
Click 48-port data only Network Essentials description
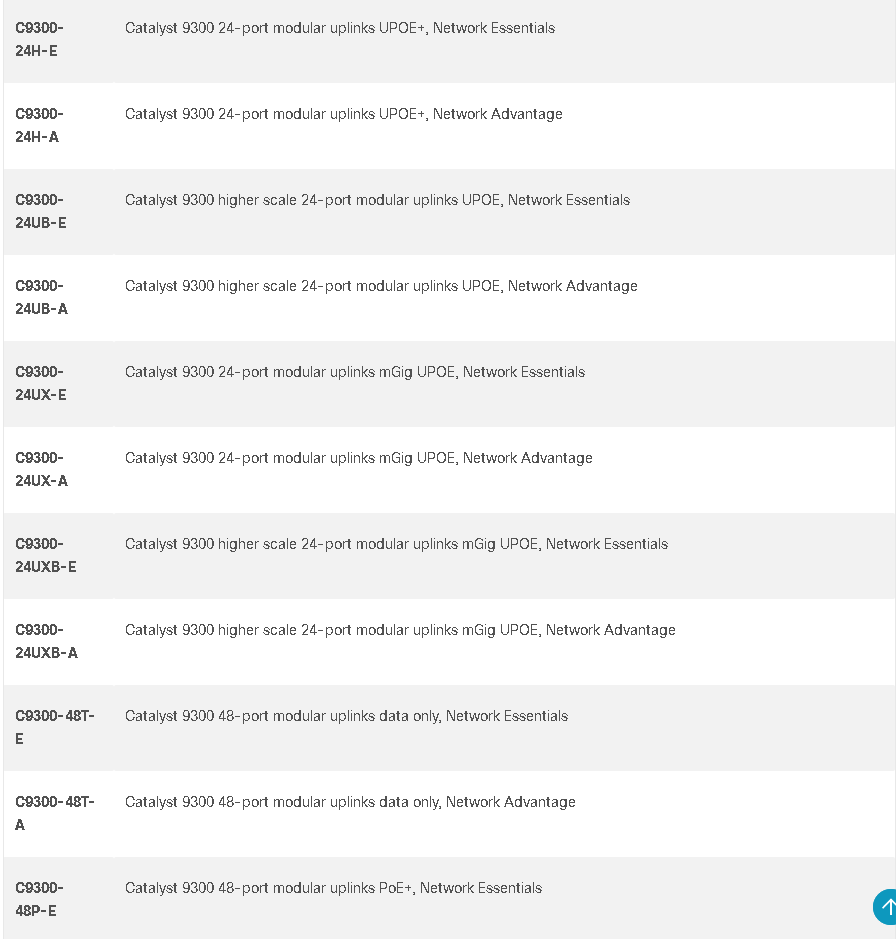[x=346, y=716]
